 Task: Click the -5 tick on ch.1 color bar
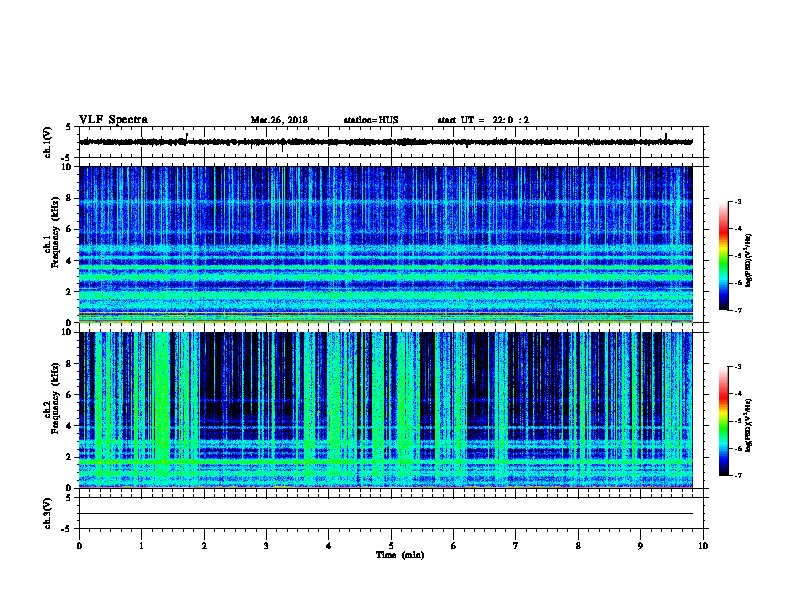[x=738, y=256]
